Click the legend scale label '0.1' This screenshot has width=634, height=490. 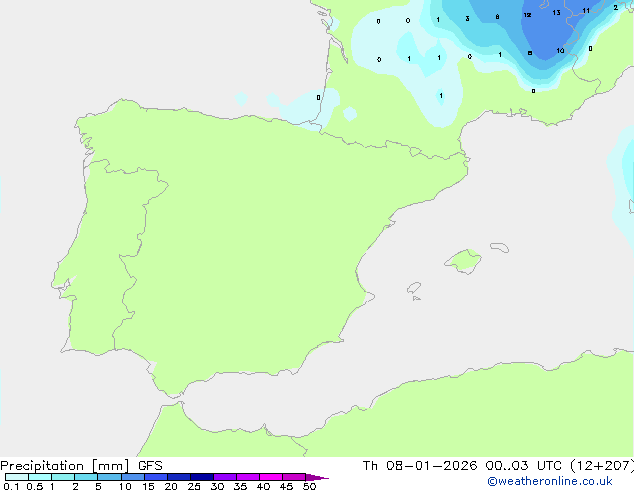(x=11, y=486)
